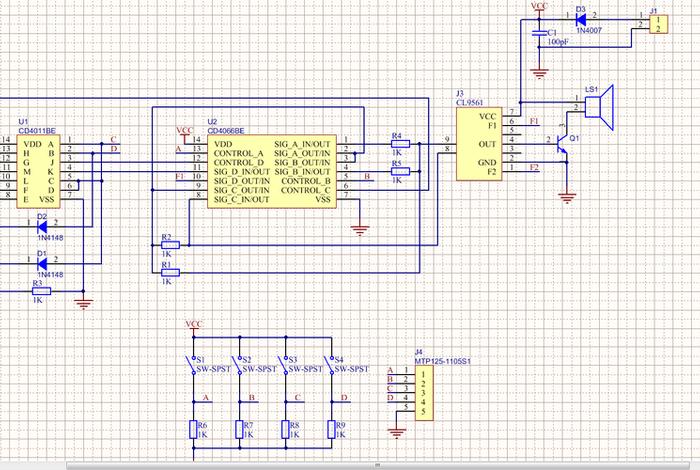700x470 pixels.
Task: Click net label C below switch S3
Action: click(x=298, y=397)
